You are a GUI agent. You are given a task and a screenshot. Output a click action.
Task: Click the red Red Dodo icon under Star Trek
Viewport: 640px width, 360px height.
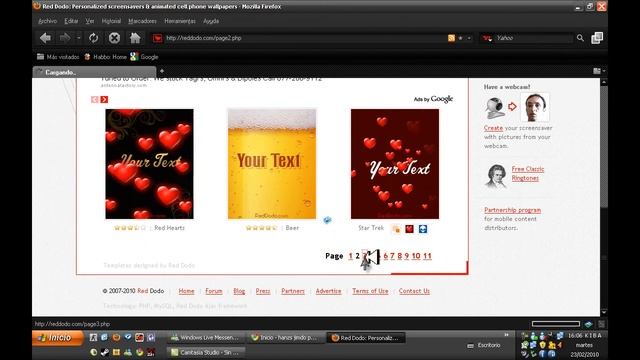point(409,229)
